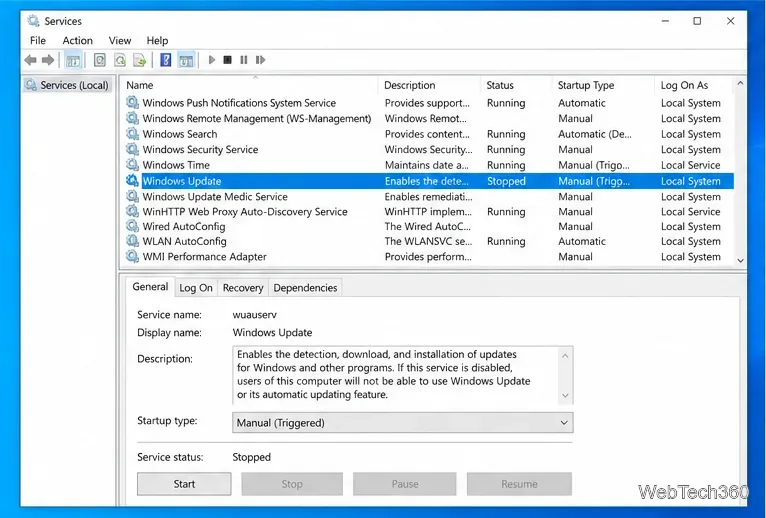
Task: Click the Forward arrow toolbar icon
Action: 48,60
